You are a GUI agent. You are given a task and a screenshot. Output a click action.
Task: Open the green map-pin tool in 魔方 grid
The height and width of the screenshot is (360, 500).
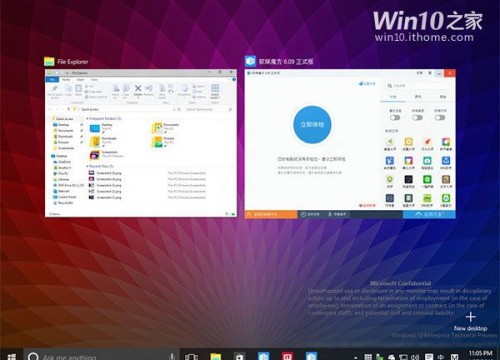(390, 180)
